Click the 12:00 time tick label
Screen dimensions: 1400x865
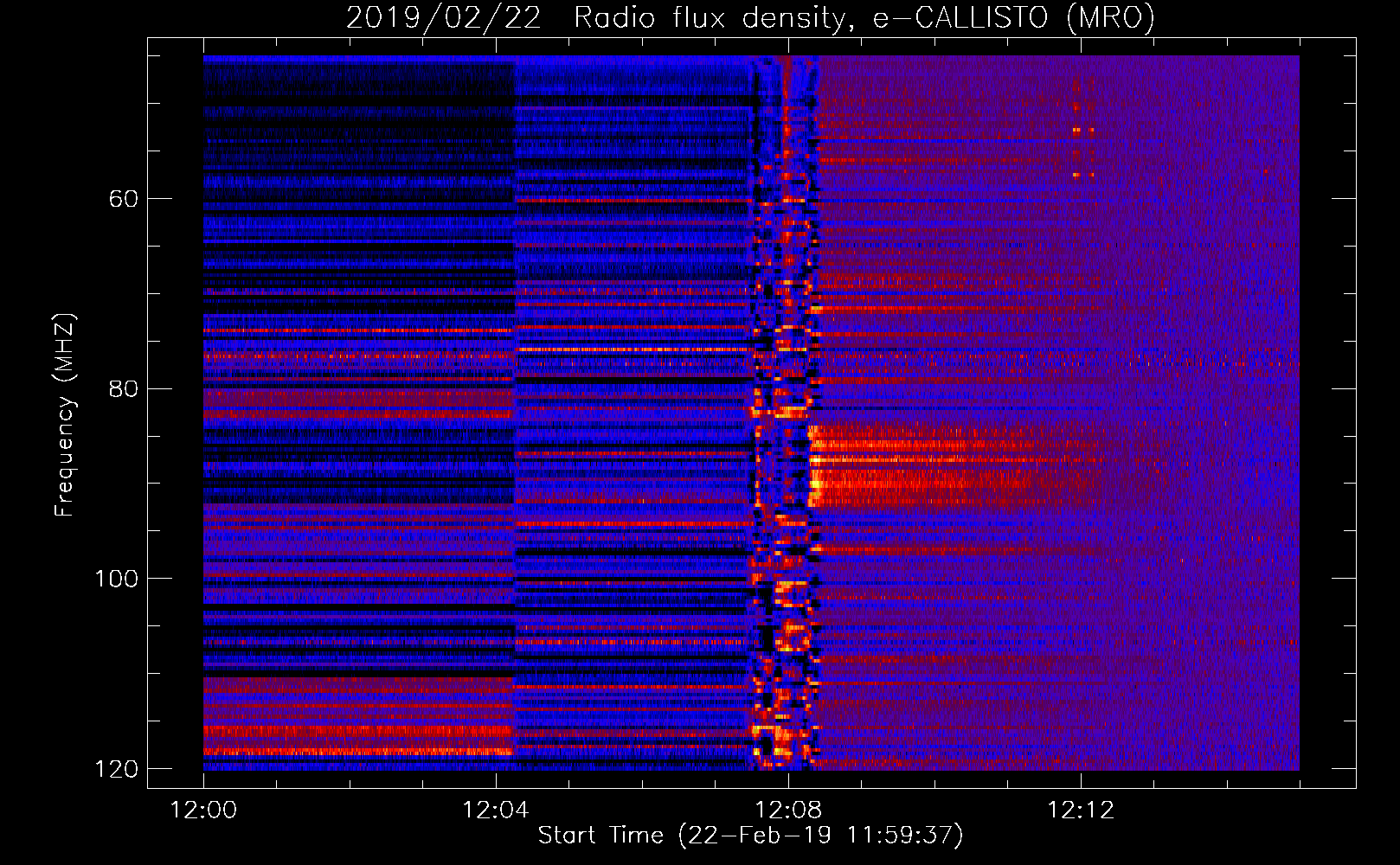click(x=203, y=811)
